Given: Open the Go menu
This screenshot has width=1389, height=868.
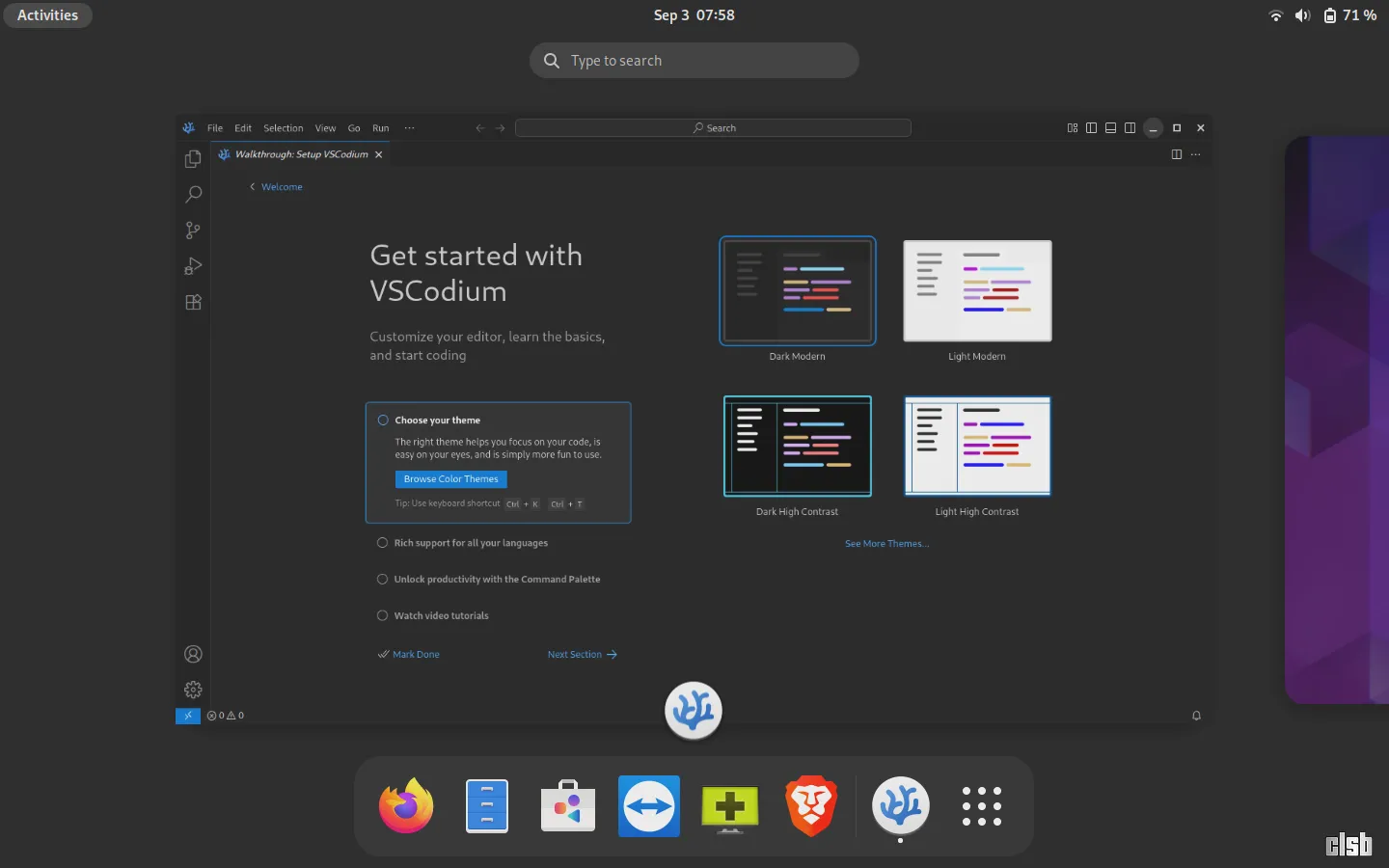Looking at the screenshot, I should click(x=354, y=128).
